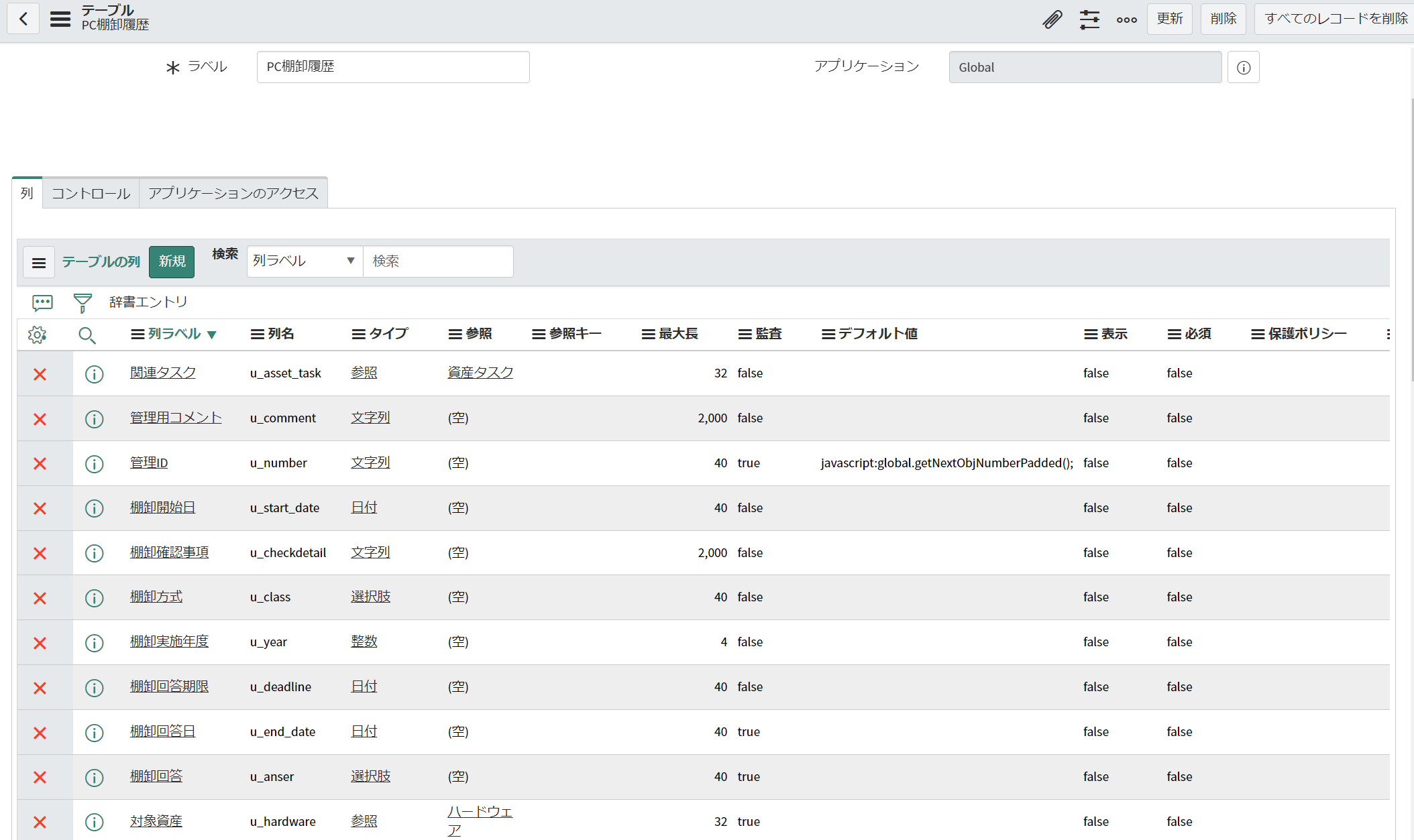Preview the 棚卸開始日 record info icon
The width and height of the screenshot is (1414, 840).
point(95,508)
